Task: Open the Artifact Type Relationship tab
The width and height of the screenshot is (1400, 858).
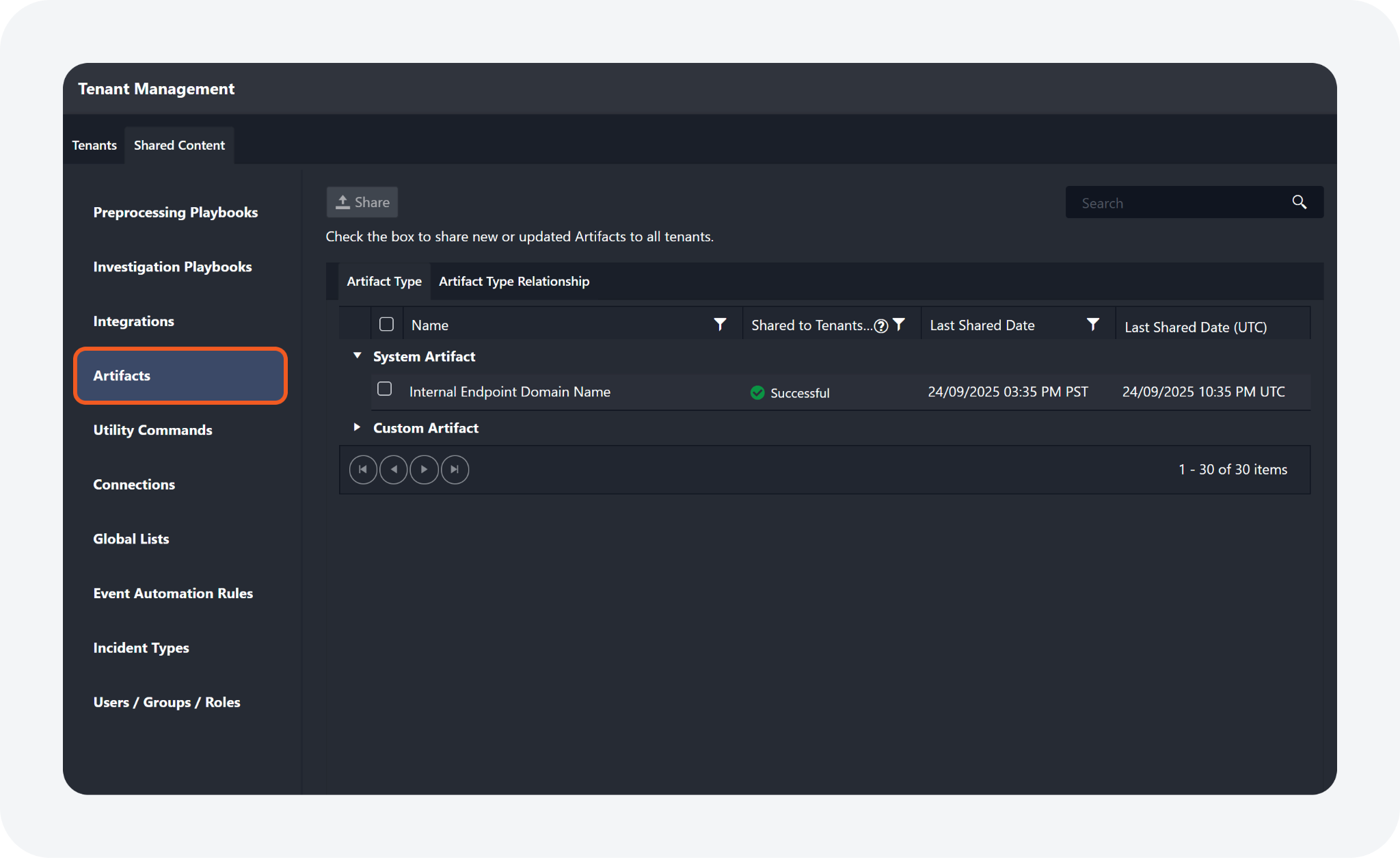Action: click(x=513, y=282)
